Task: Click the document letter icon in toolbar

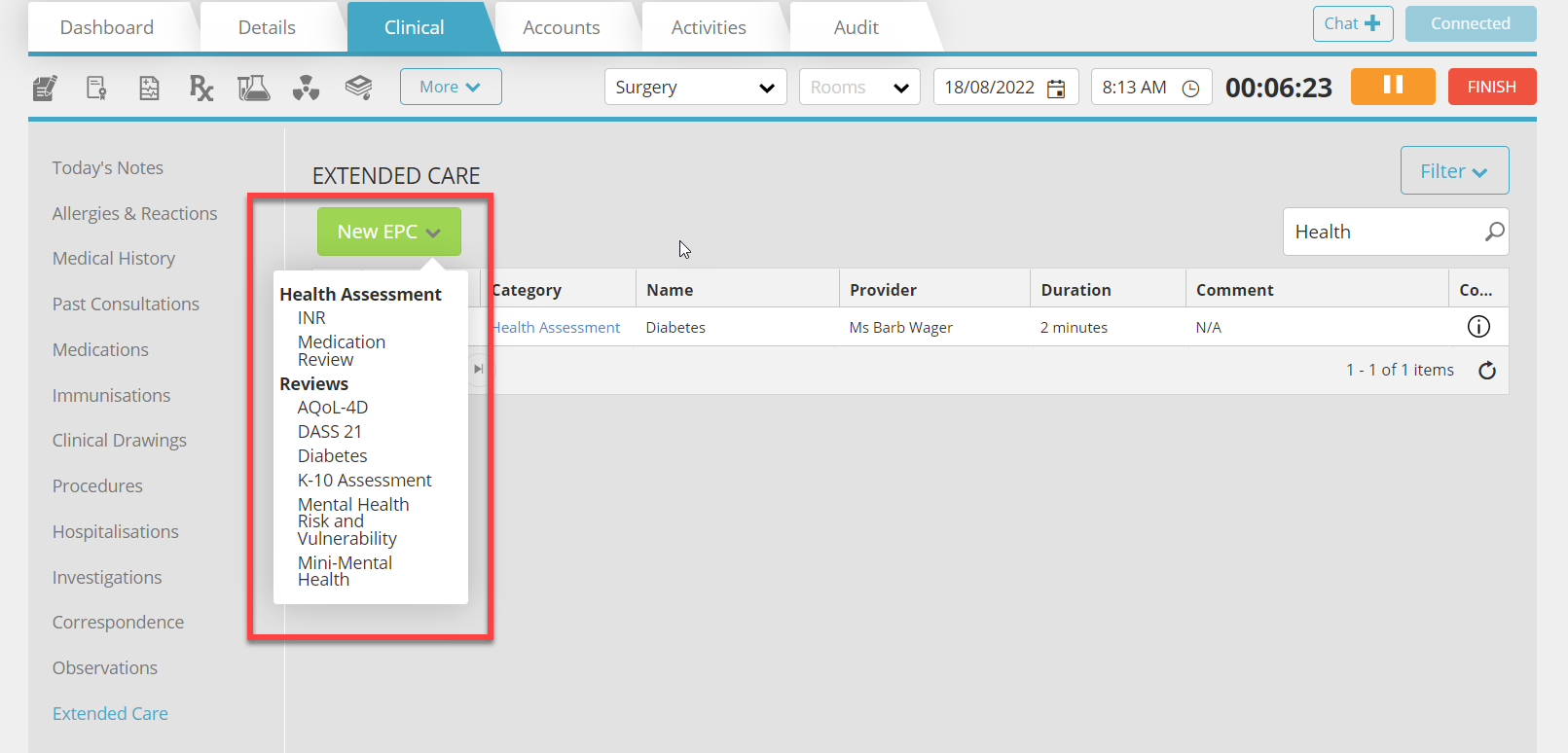Action: [96, 89]
